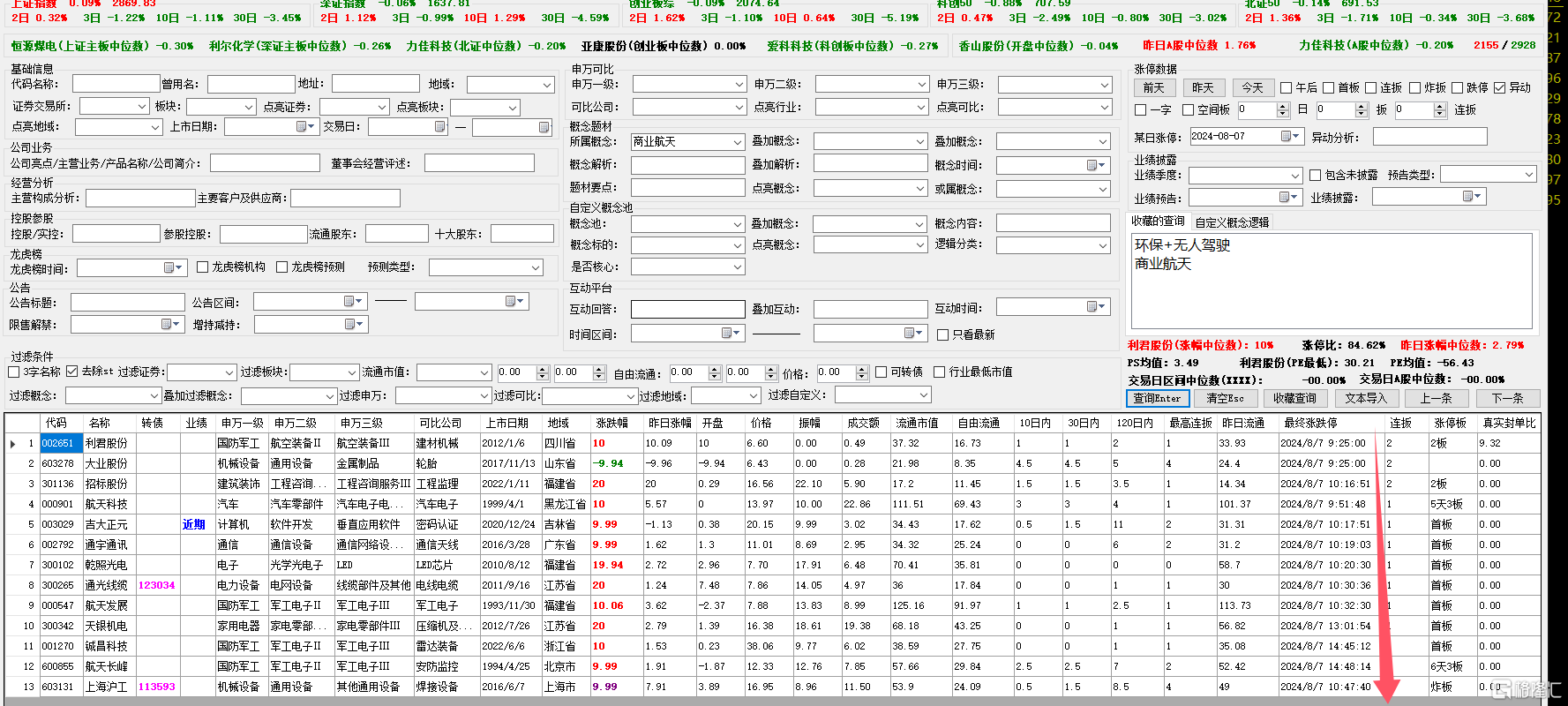Viewport: 1568px width, 706px height.
Task: Open calendar for 公告区间 start date
Action: 353,302
